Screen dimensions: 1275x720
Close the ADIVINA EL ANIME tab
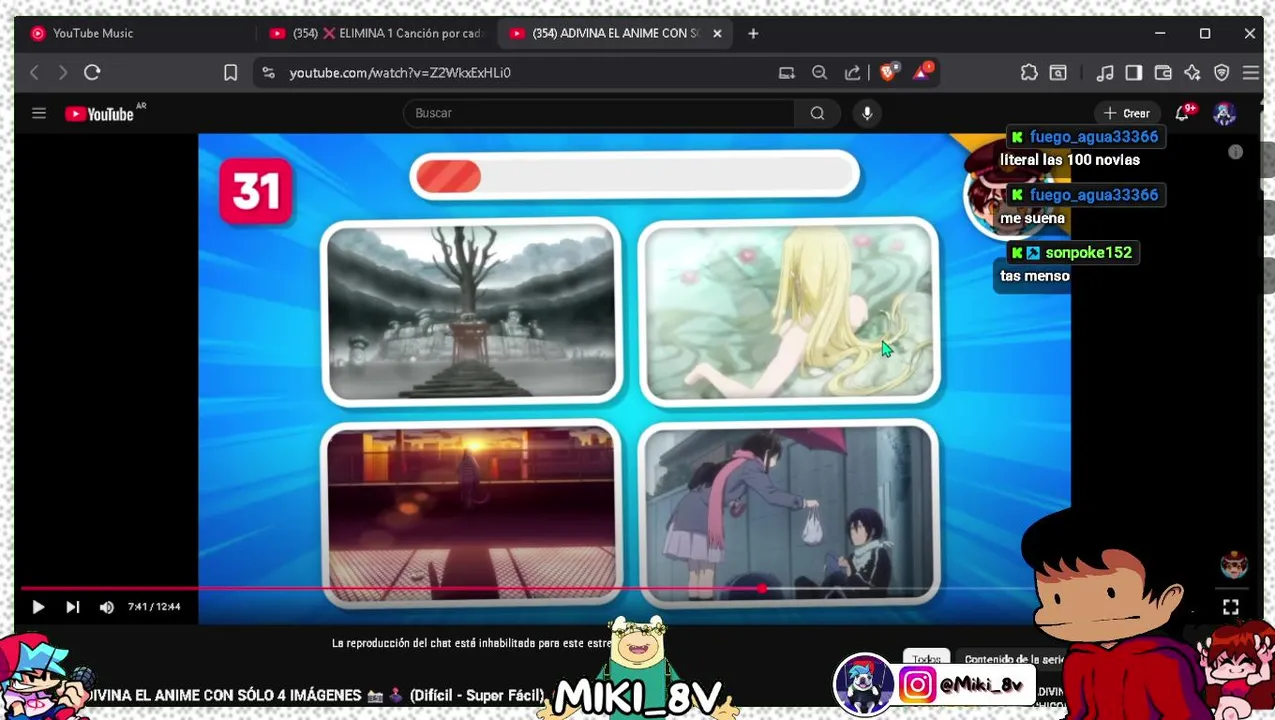[x=717, y=33]
